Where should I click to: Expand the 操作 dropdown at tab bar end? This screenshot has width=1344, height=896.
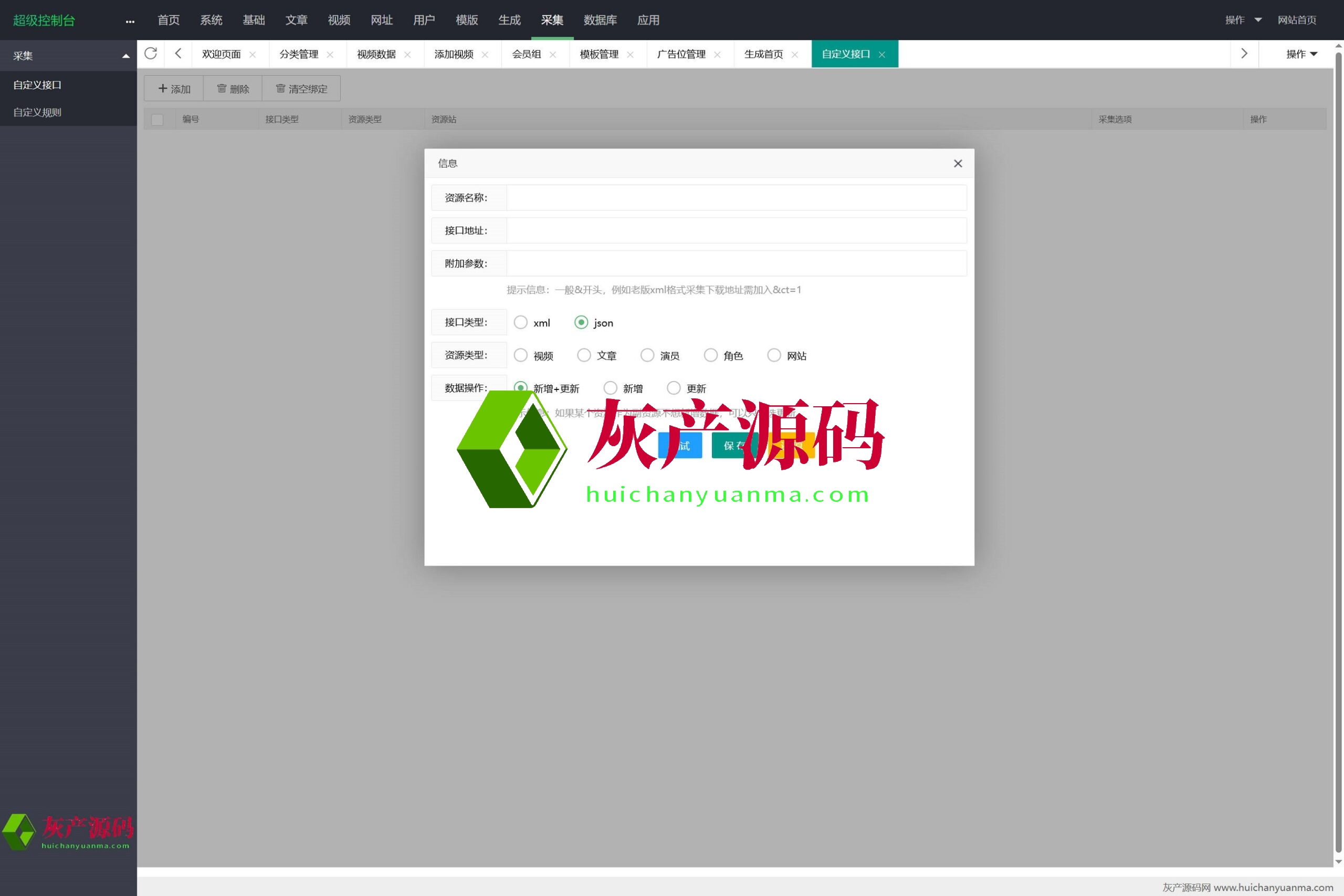coord(1301,54)
